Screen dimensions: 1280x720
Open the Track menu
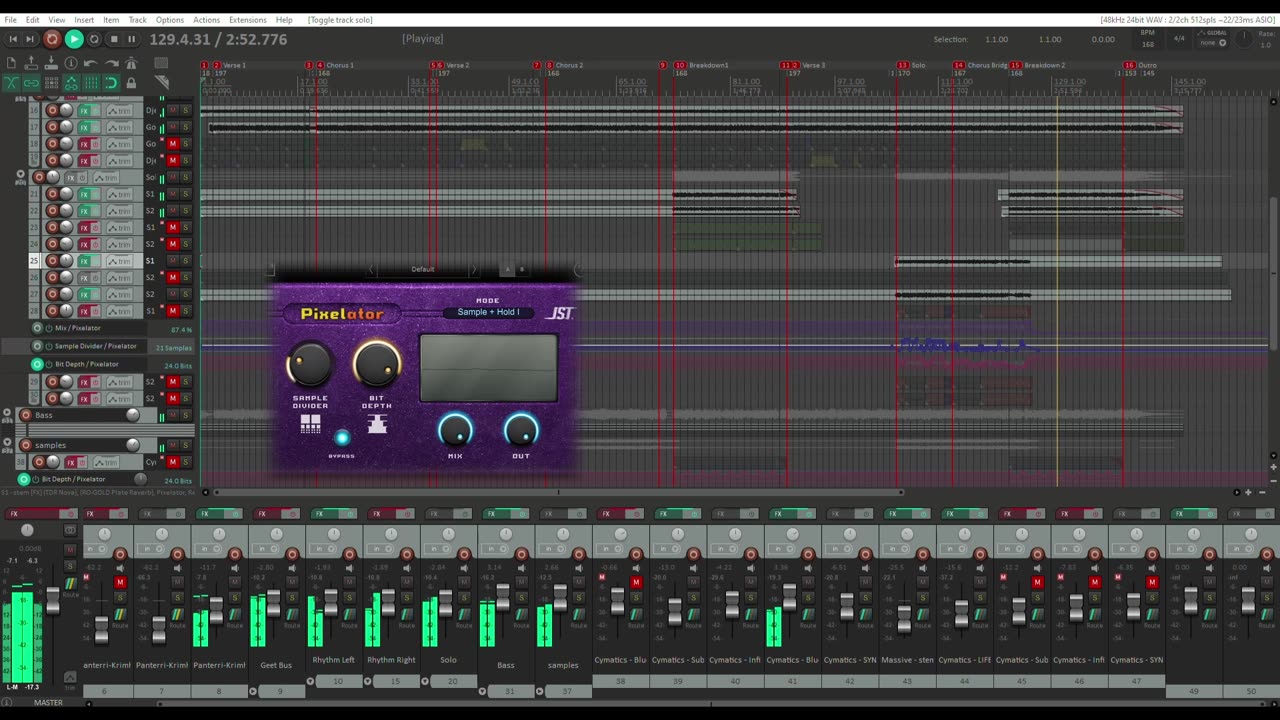pos(138,20)
